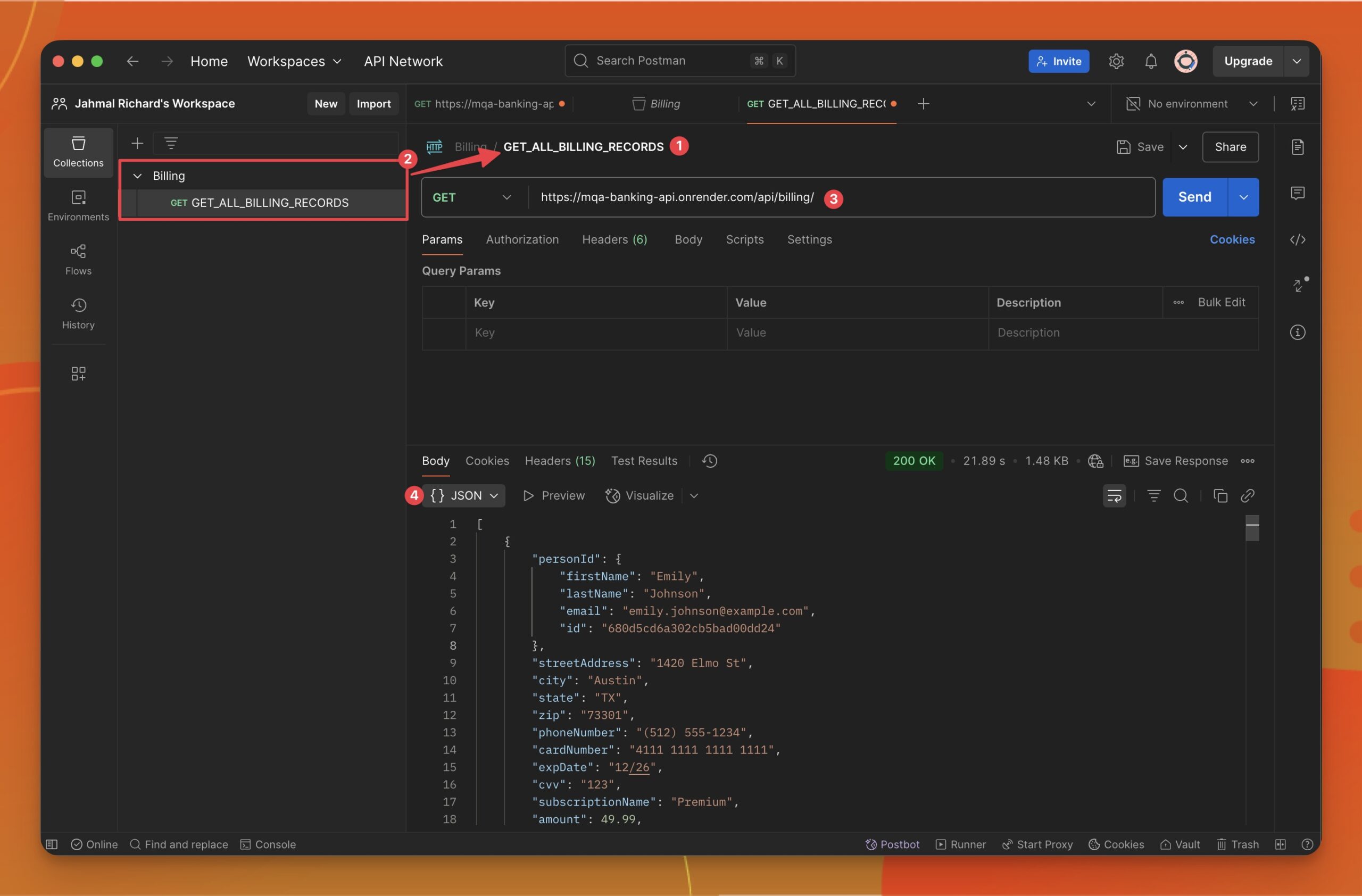Open the JSON format dropdown
This screenshot has height=896, width=1362.
point(464,496)
